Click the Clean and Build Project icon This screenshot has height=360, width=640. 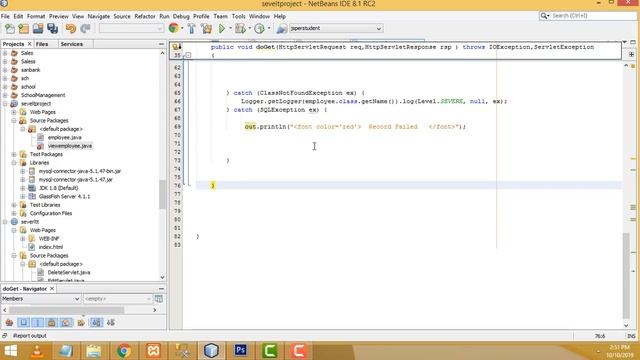click(207, 29)
